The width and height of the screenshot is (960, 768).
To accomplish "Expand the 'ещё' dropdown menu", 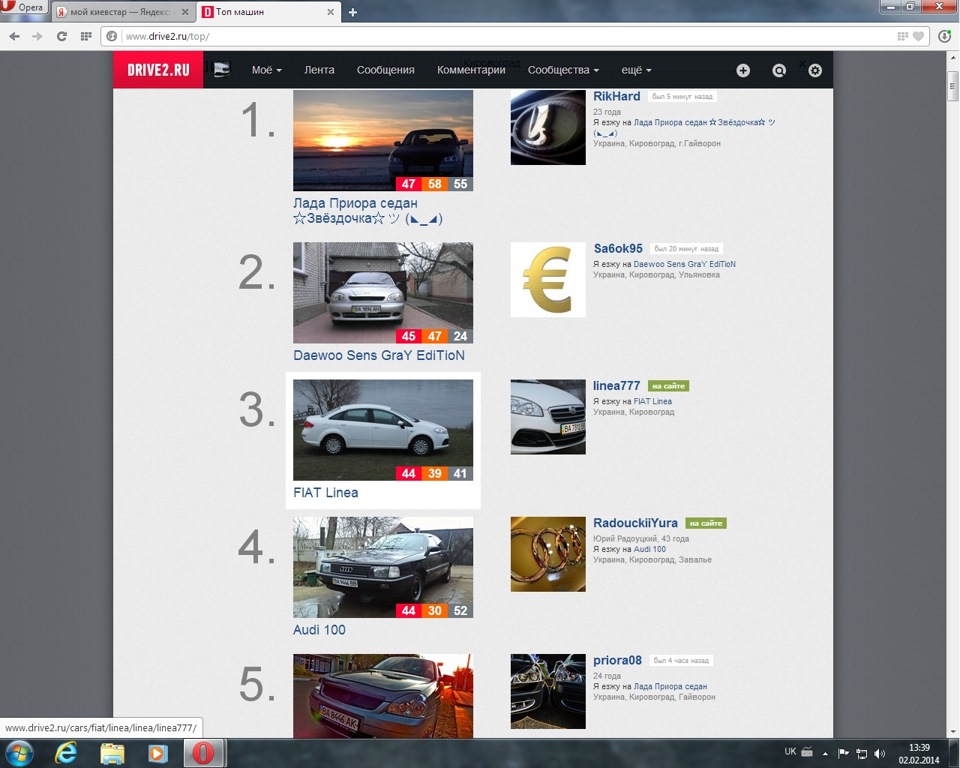I will [636, 70].
